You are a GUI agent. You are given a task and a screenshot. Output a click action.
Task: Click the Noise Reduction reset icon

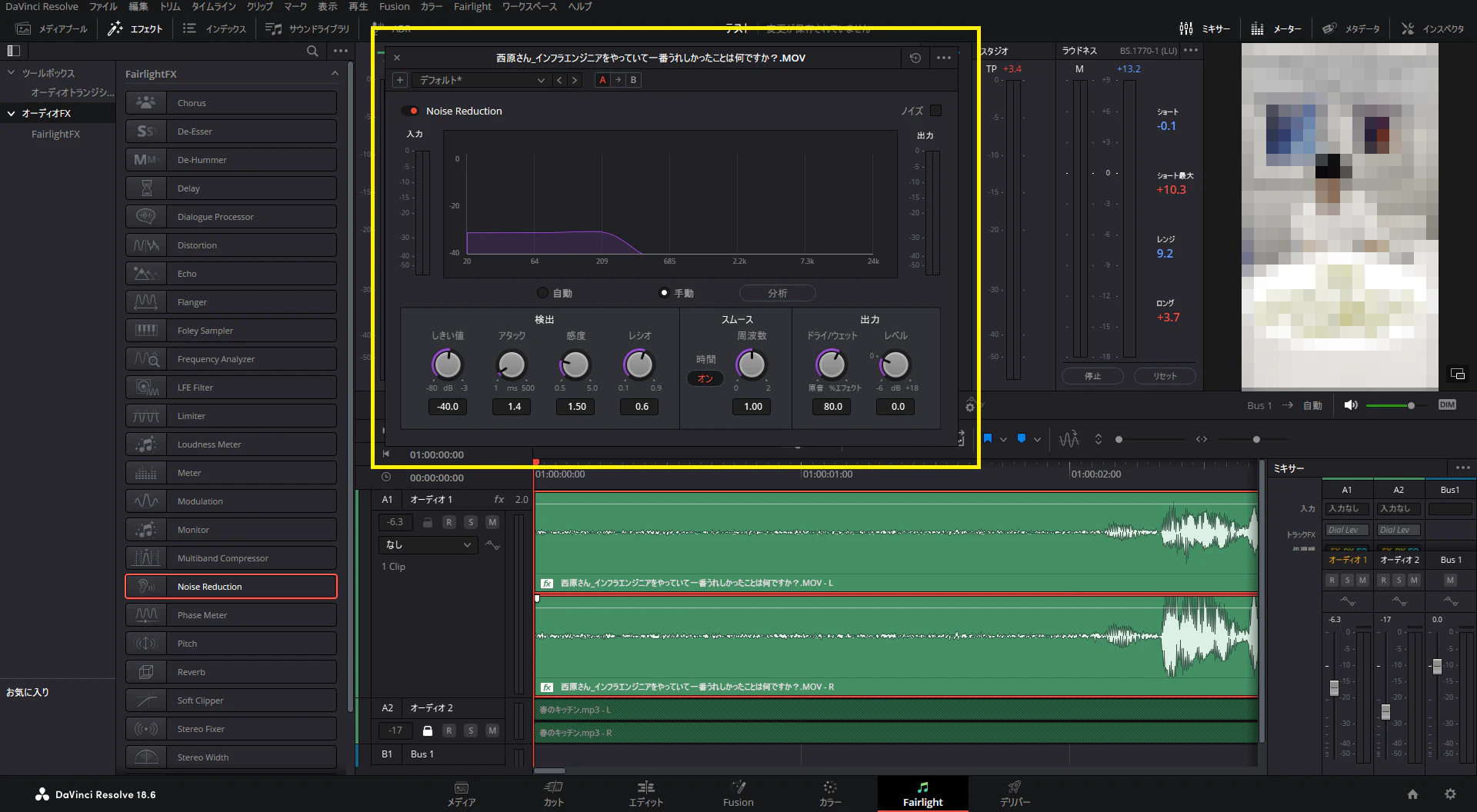915,58
